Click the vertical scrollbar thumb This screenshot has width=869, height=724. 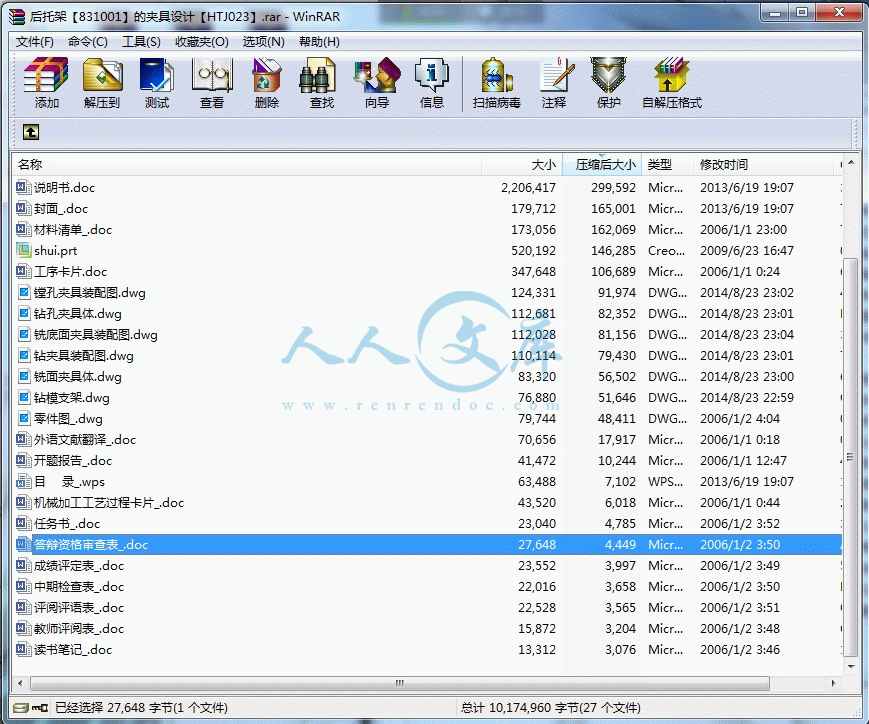tap(850, 457)
